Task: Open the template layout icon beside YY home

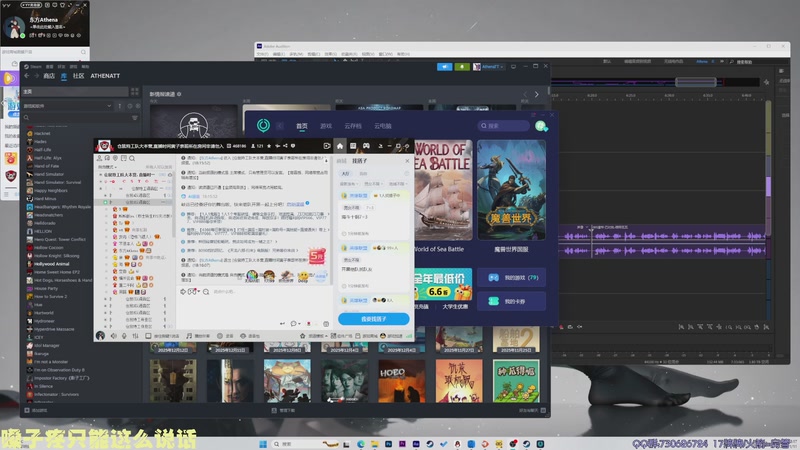Action: 353,146
